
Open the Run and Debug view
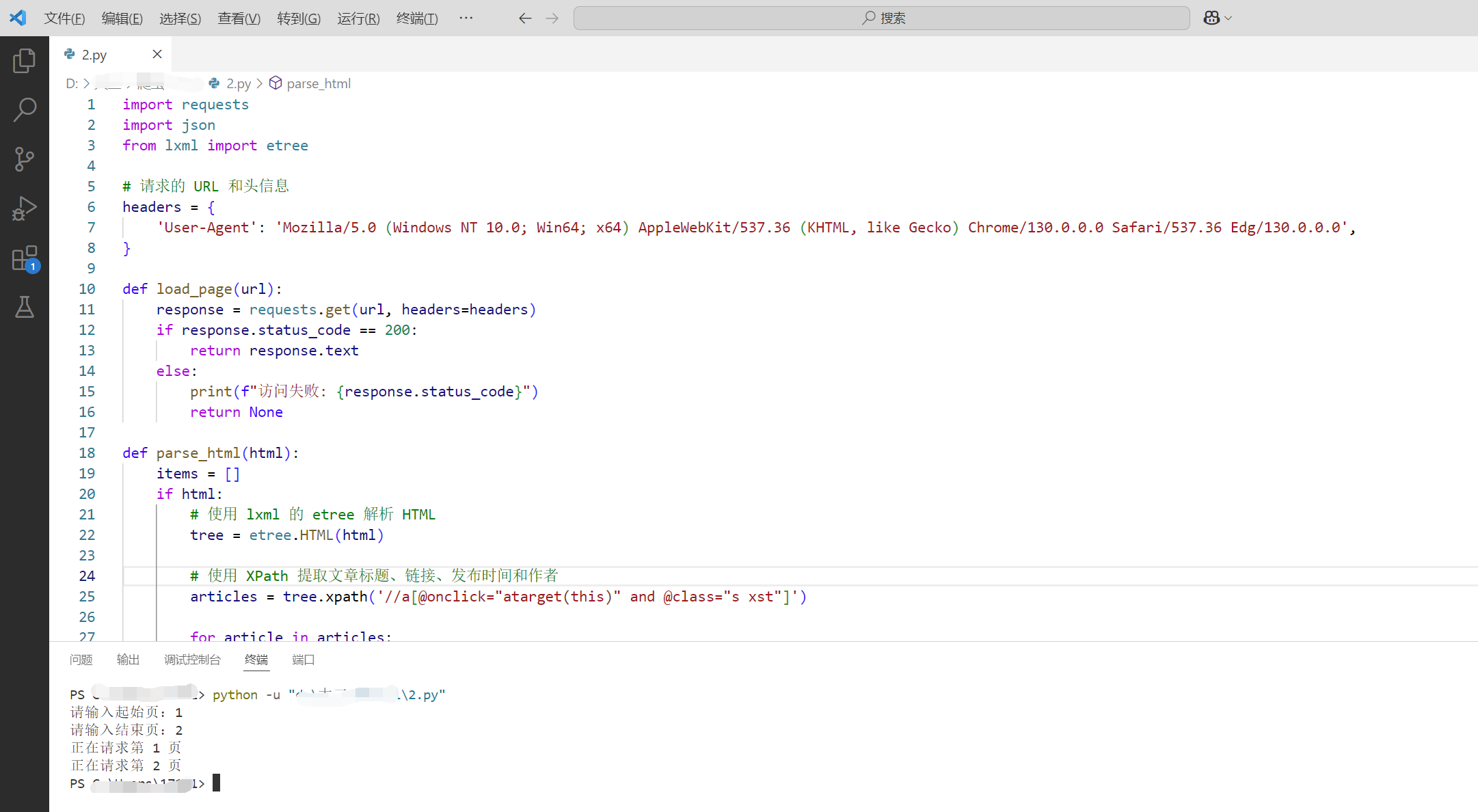25,208
